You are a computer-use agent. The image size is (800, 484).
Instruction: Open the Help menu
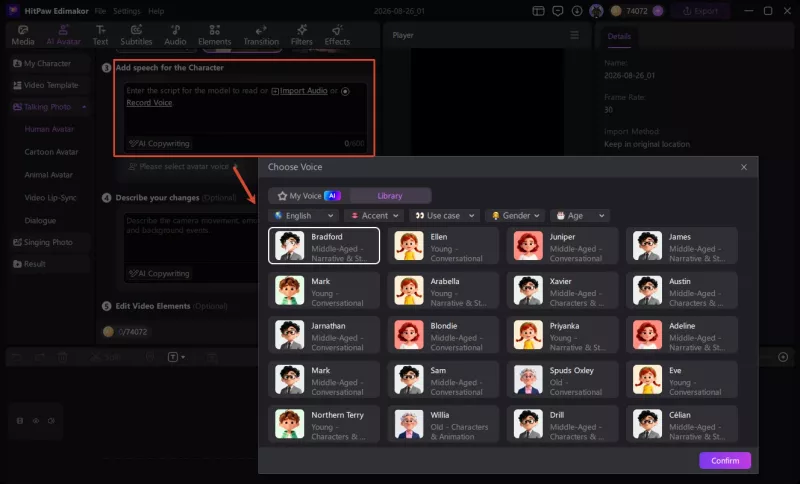coord(156,11)
